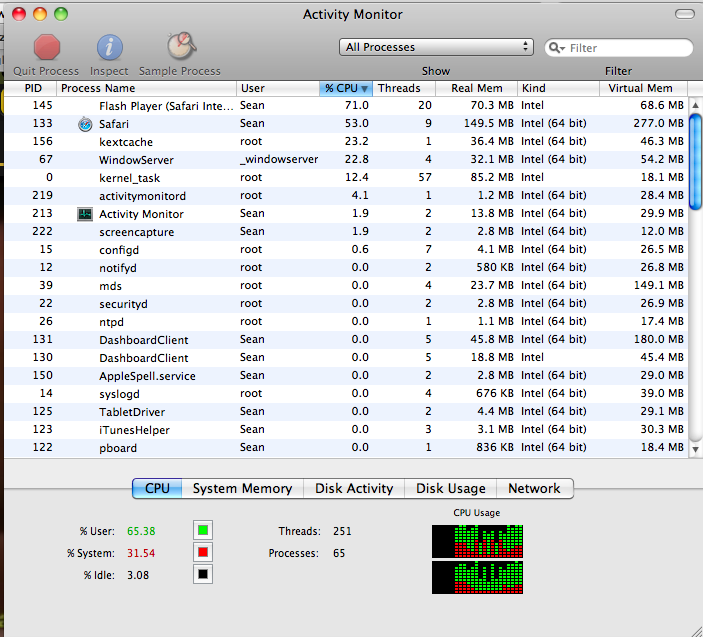Select the WindowServer process row

[x=346, y=160]
